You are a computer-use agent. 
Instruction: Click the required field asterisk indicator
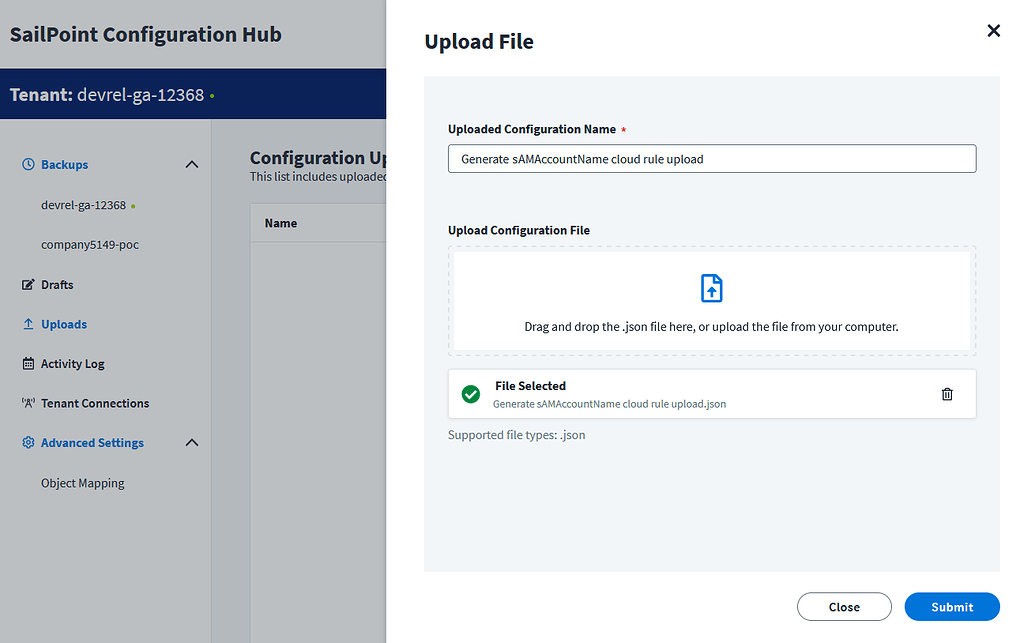click(x=625, y=128)
